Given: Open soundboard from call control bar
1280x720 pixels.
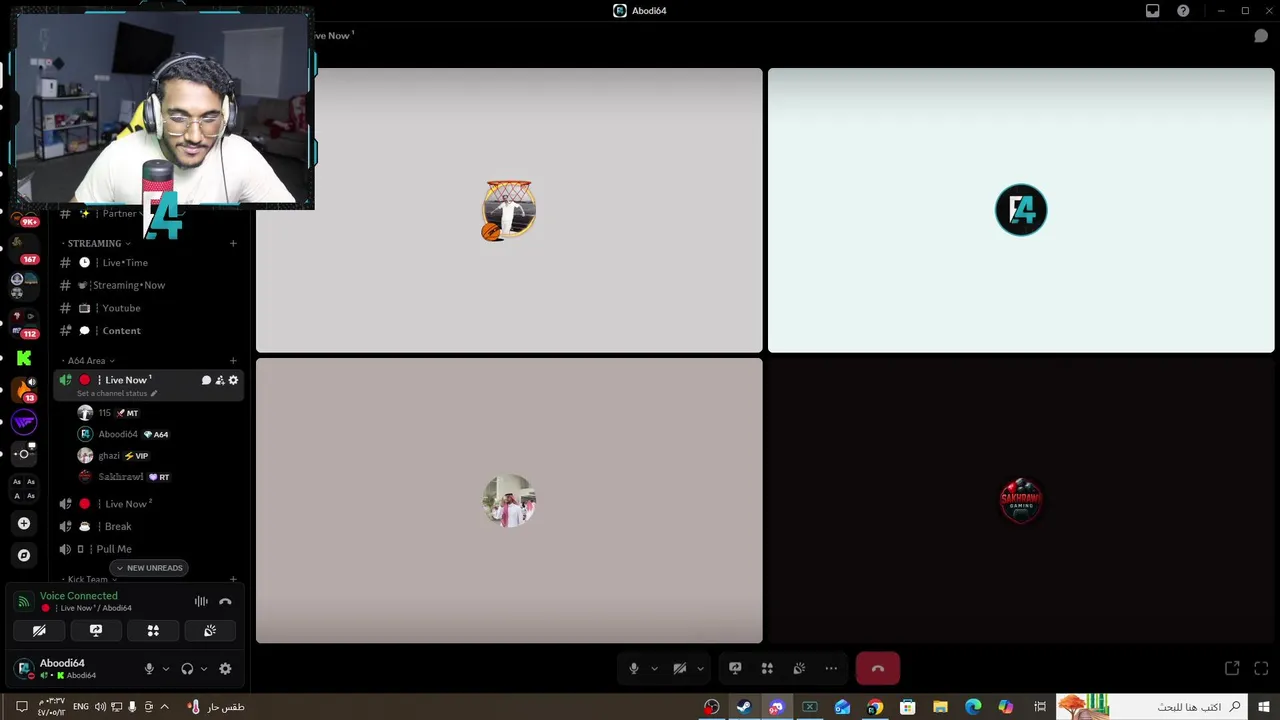Looking at the screenshot, I should (x=799, y=668).
